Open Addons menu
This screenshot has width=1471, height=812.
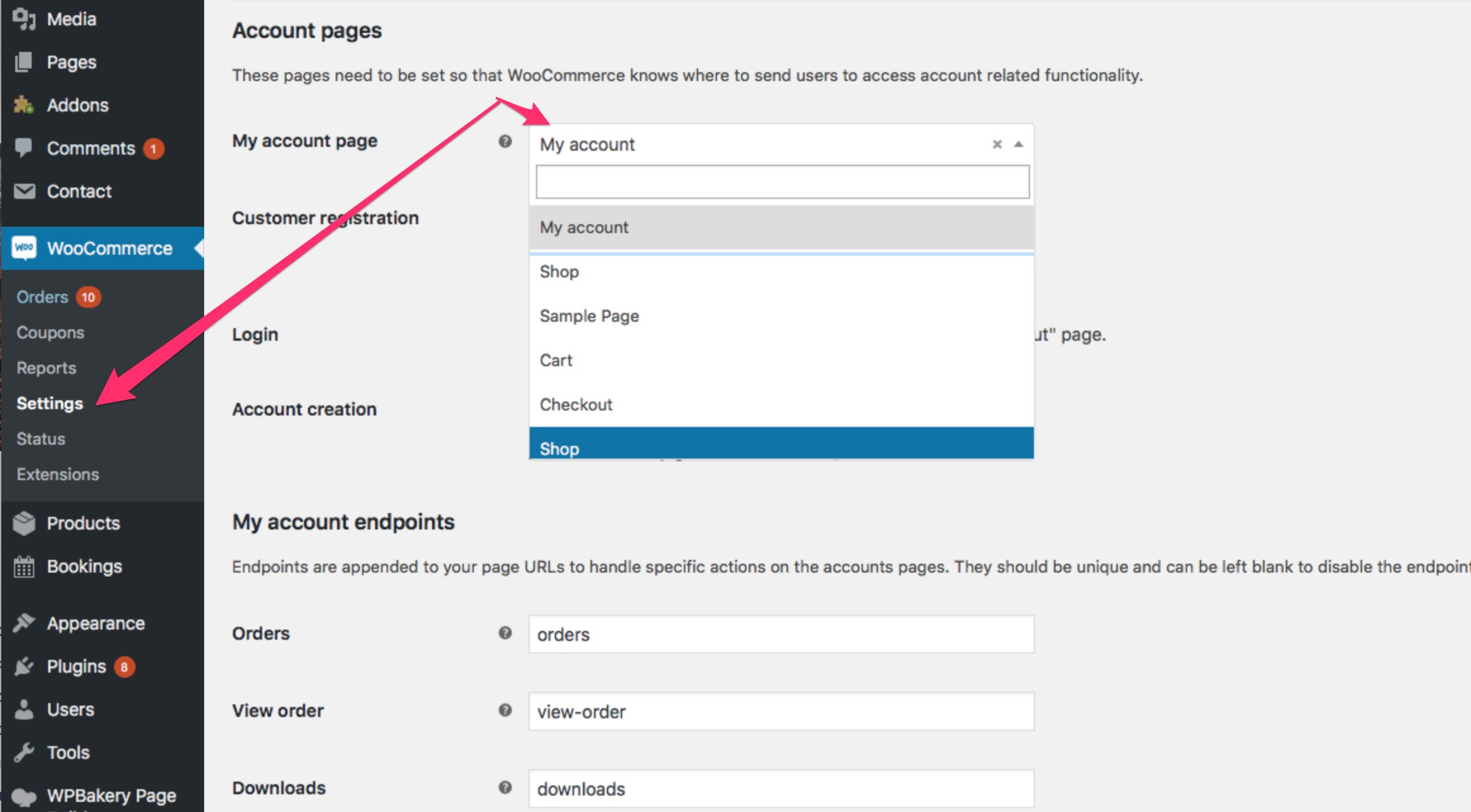coord(78,105)
